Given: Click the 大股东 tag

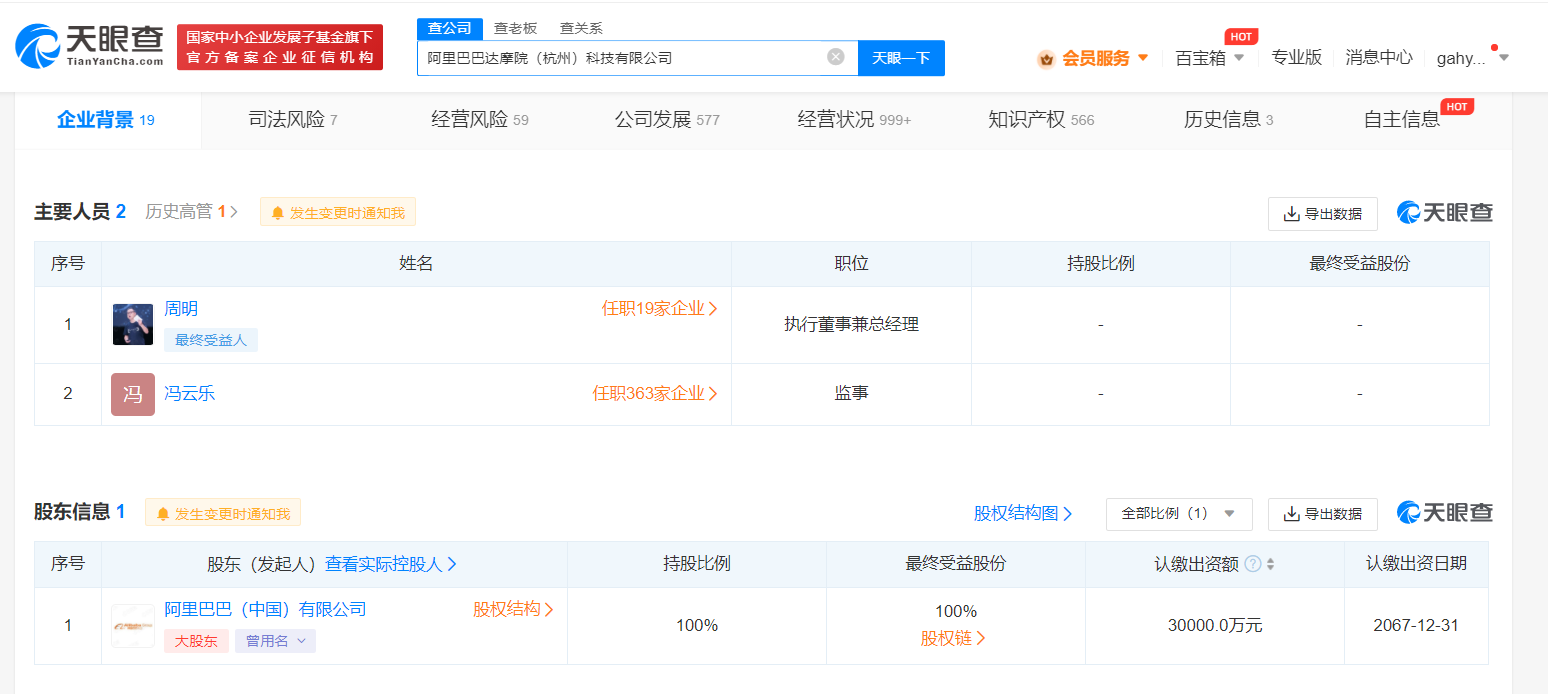Looking at the screenshot, I should click(x=196, y=641).
